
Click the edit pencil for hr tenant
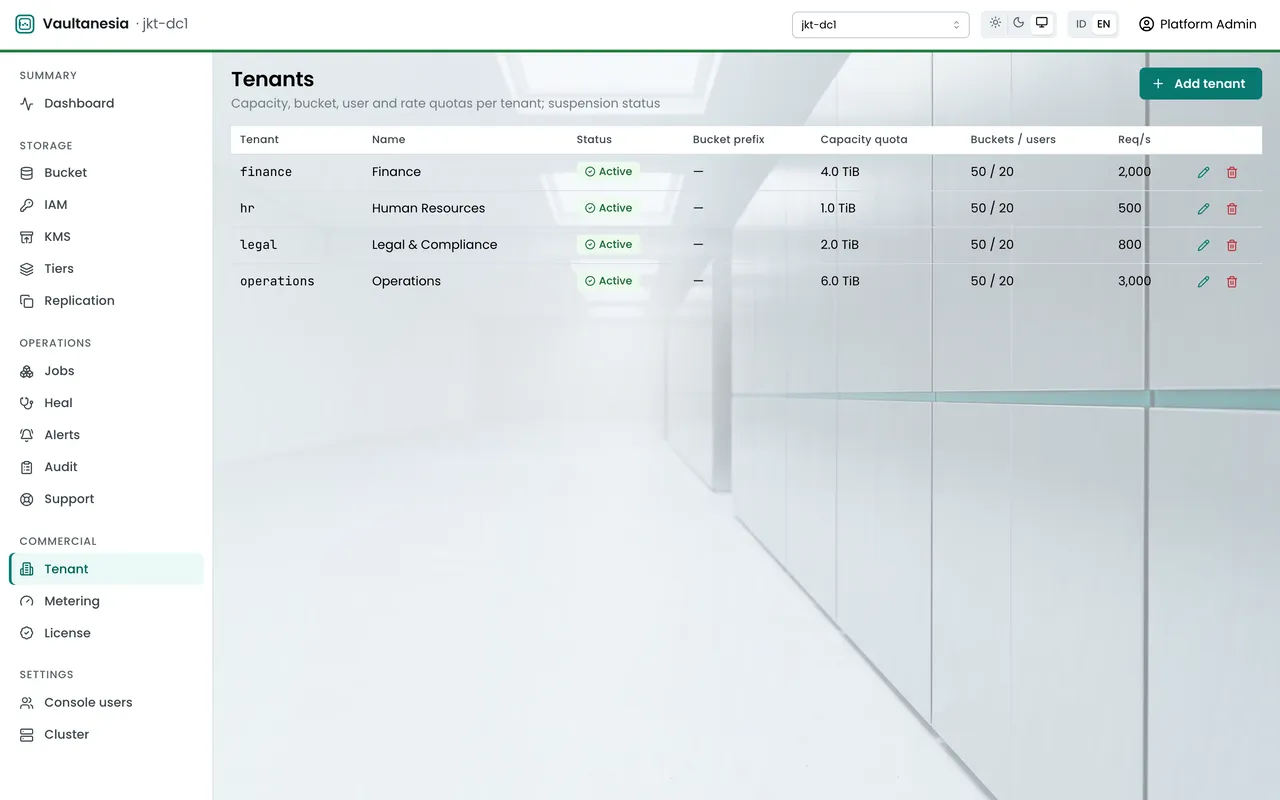click(x=1203, y=209)
